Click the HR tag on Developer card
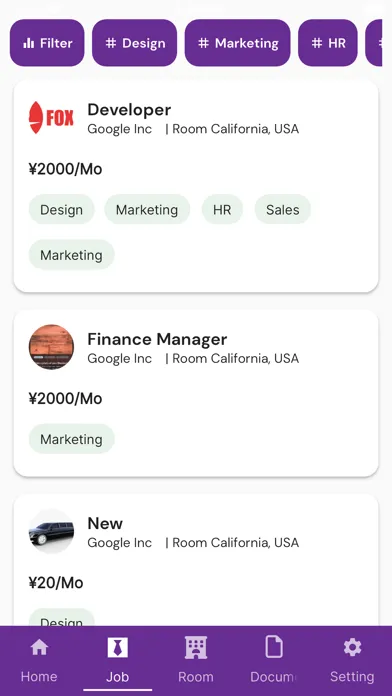Image resolution: width=392 pixels, height=696 pixels. 222,210
